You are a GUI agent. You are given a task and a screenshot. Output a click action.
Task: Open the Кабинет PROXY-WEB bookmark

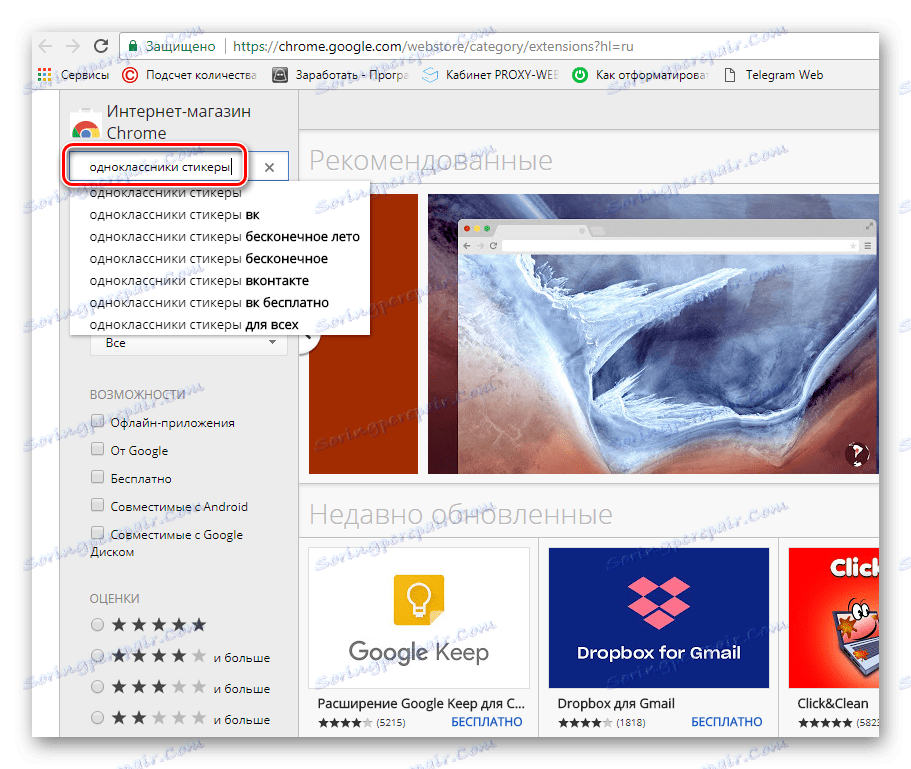[490, 75]
